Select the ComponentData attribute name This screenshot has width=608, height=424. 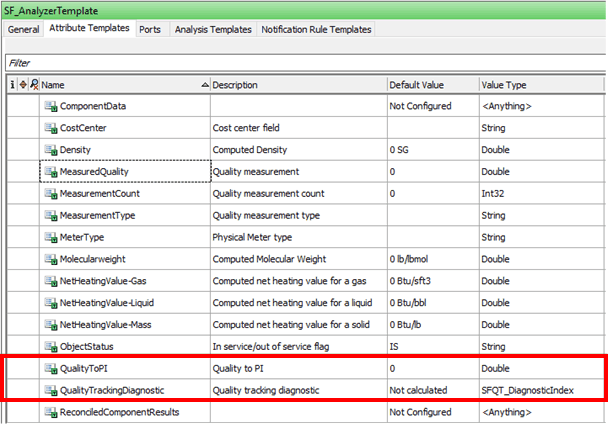coord(93,106)
